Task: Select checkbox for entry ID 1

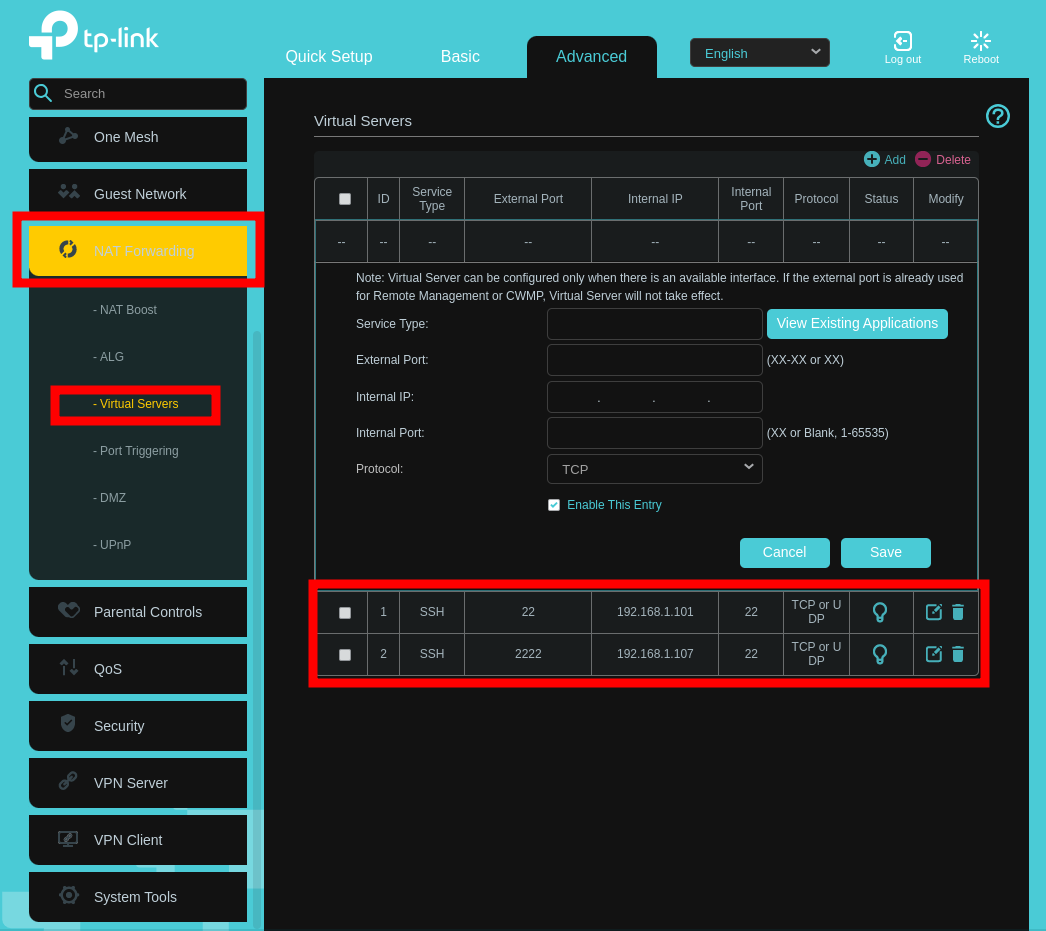Action: pos(345,613)
